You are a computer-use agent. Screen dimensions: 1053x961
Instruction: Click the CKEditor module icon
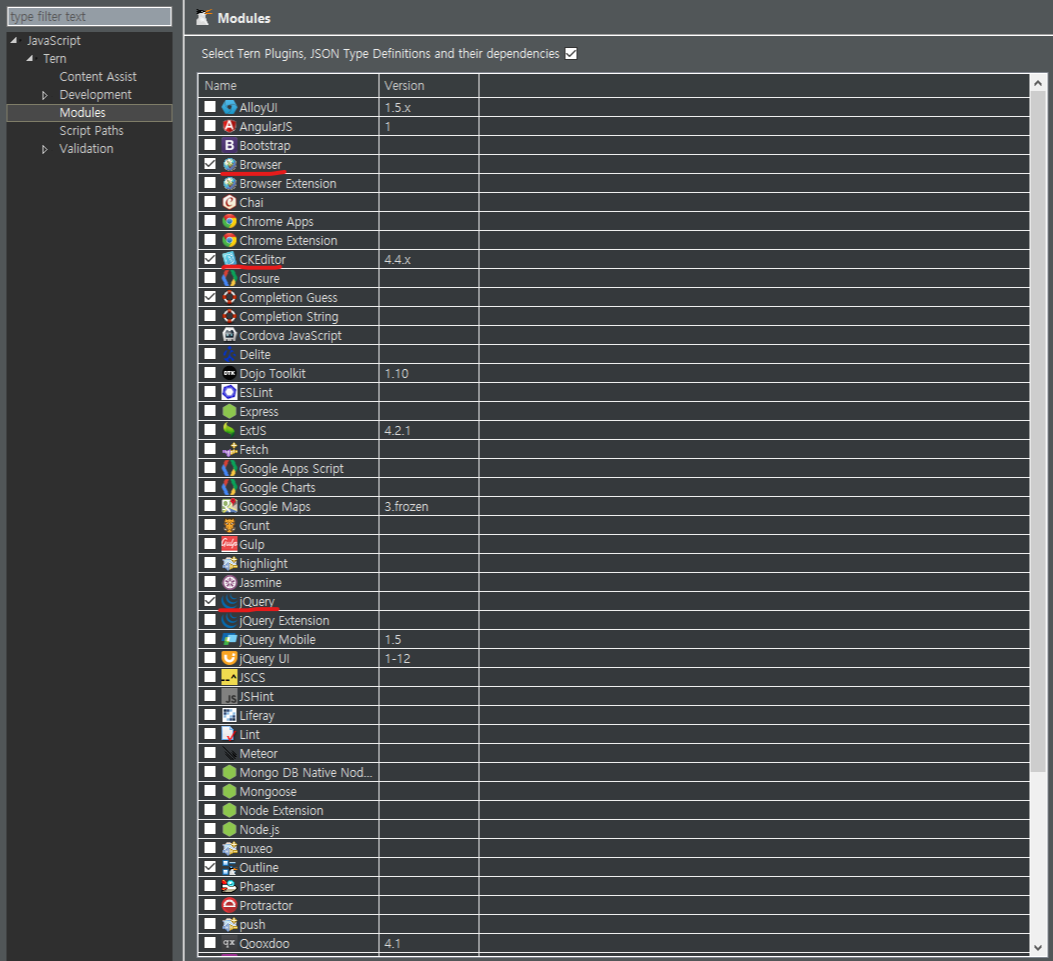229,259
